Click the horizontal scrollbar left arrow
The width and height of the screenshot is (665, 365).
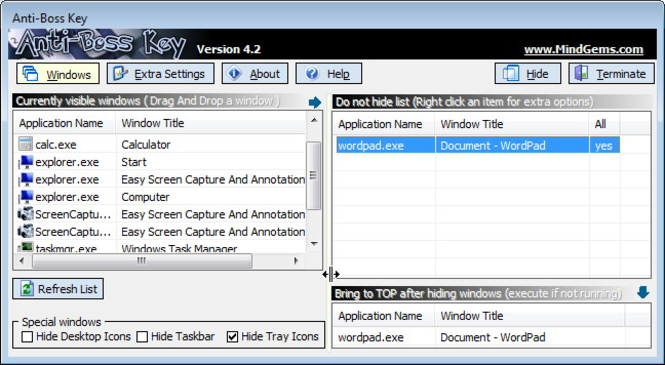pyautogui.click(x=22, y=261)
